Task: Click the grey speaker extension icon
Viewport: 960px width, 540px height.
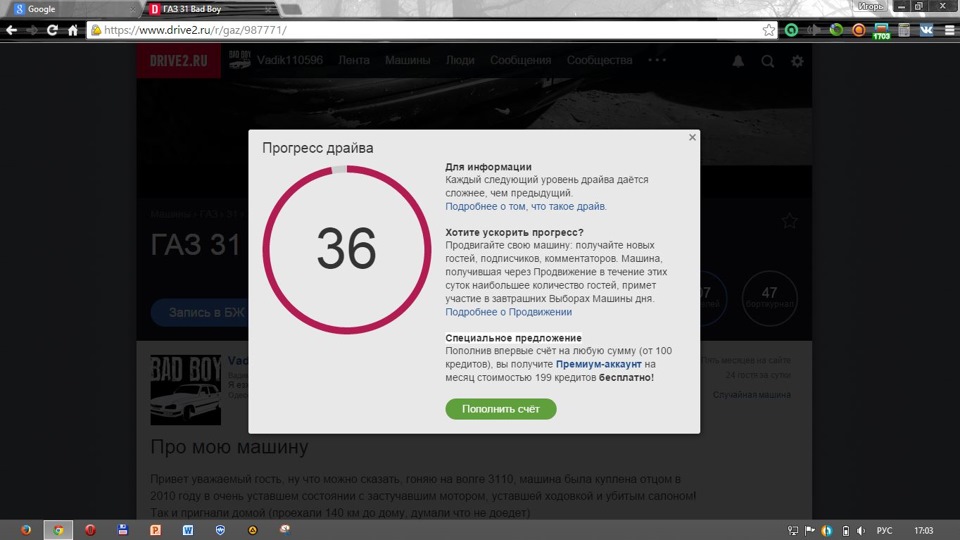Action: click(x=814, y=30)
